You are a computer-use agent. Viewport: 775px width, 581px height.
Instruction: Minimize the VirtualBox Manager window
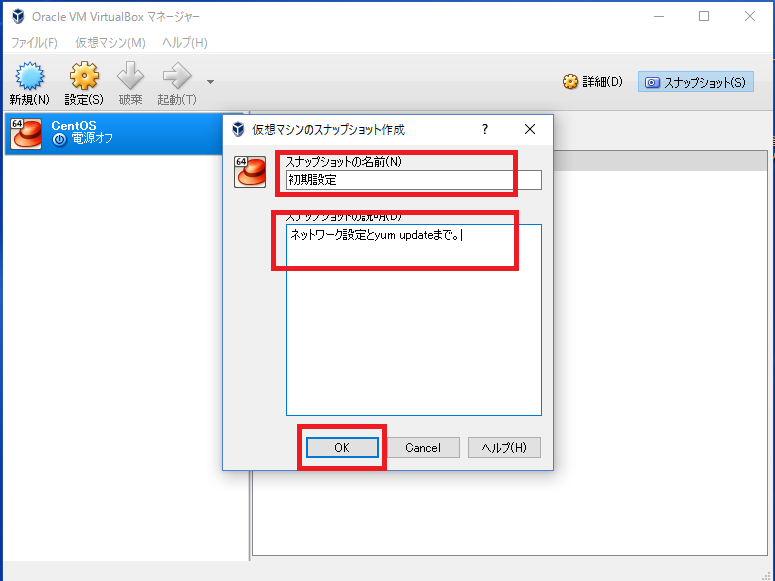659,16
